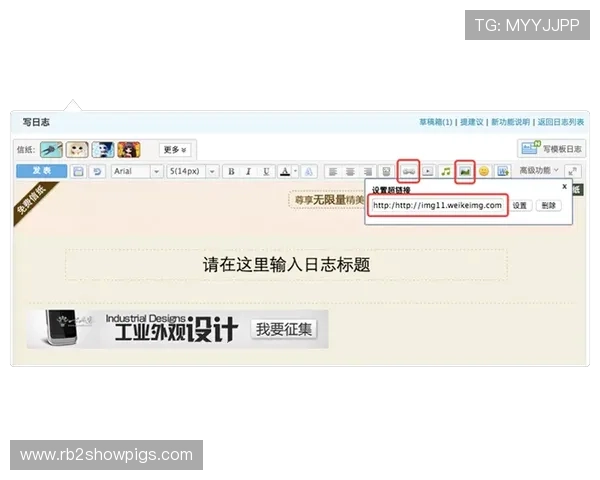Image resolution: width=600 pixels, height=480 pixels.
Task: Click the 删除 delete button in hyperlink popup
Action: tap(548, 206)
